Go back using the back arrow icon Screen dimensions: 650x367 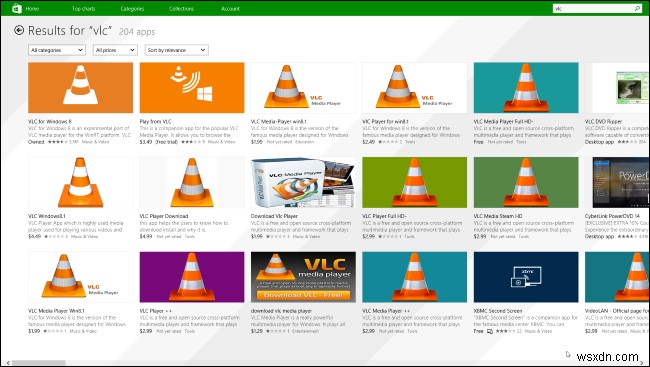tap(19, 30)
